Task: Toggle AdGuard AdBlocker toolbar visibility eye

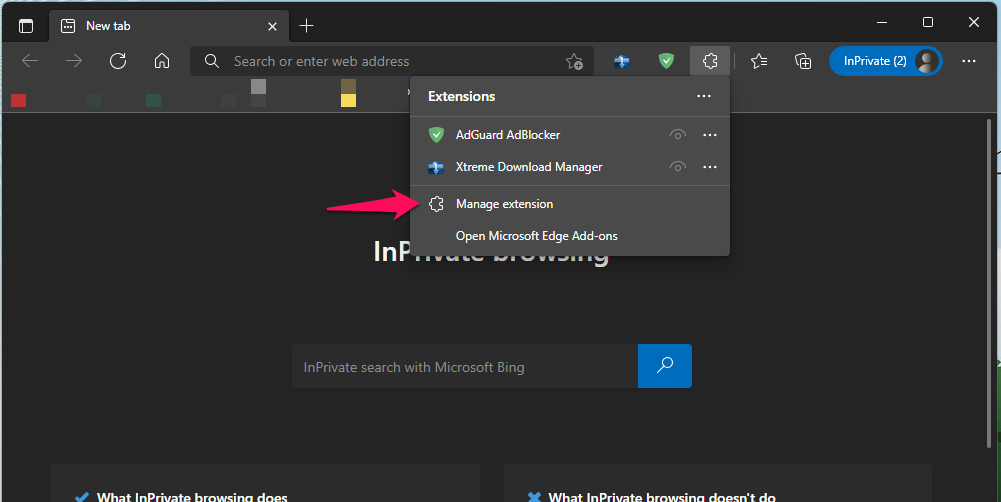Action: coord(677,135)
